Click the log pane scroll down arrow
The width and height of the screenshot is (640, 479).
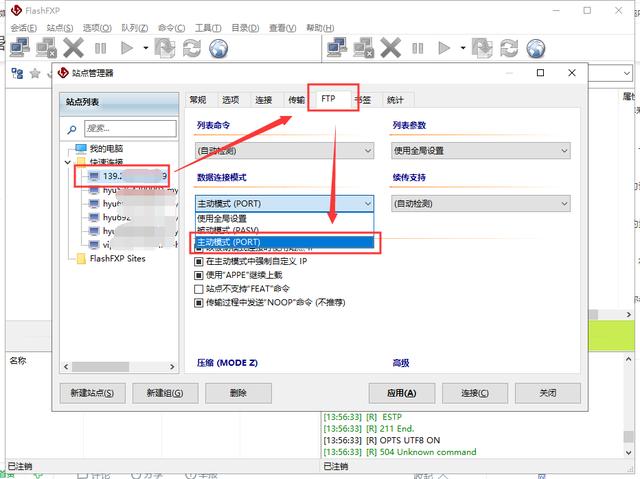[x=629, y=452]
